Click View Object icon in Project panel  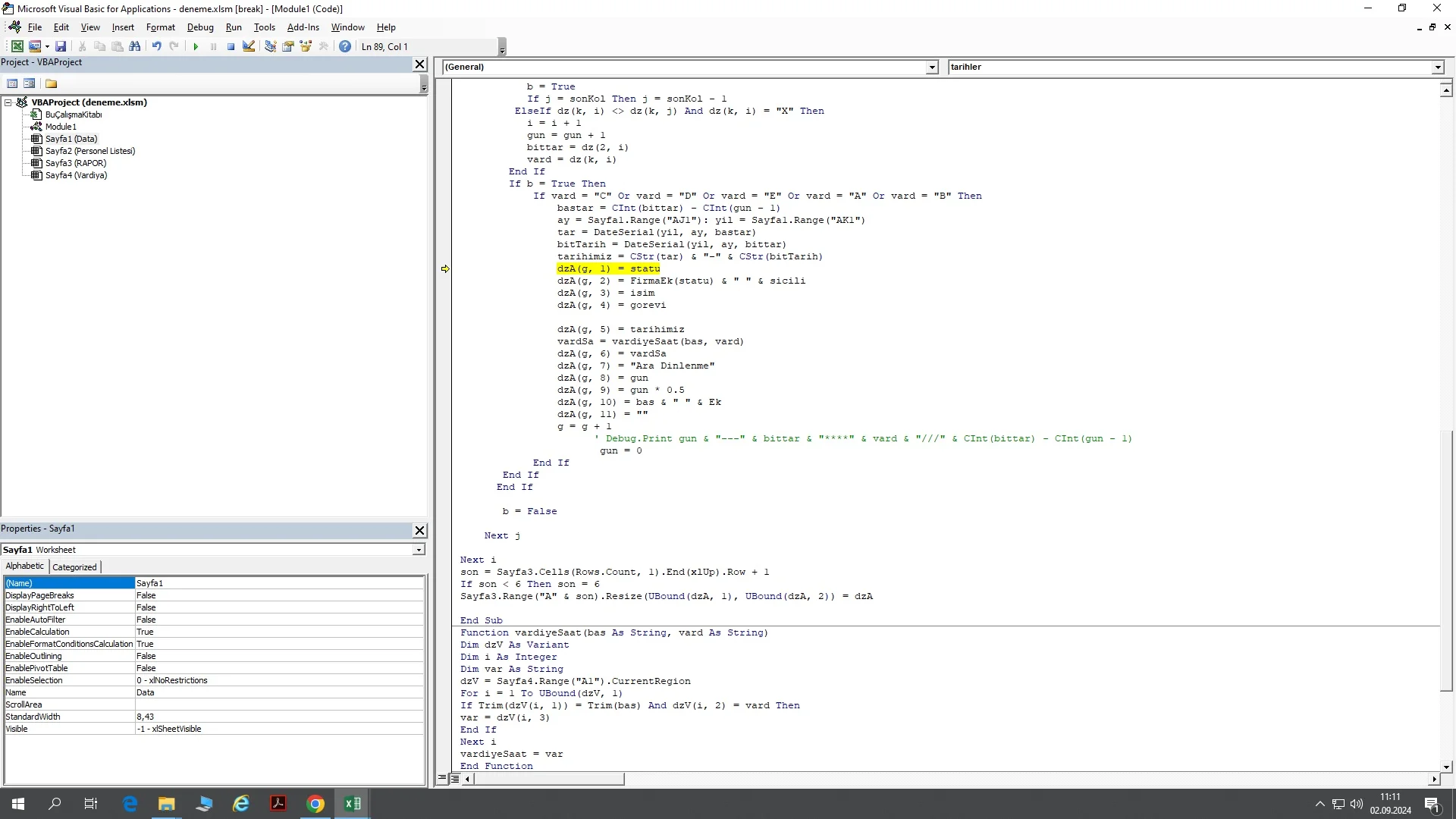pos(30,83)
